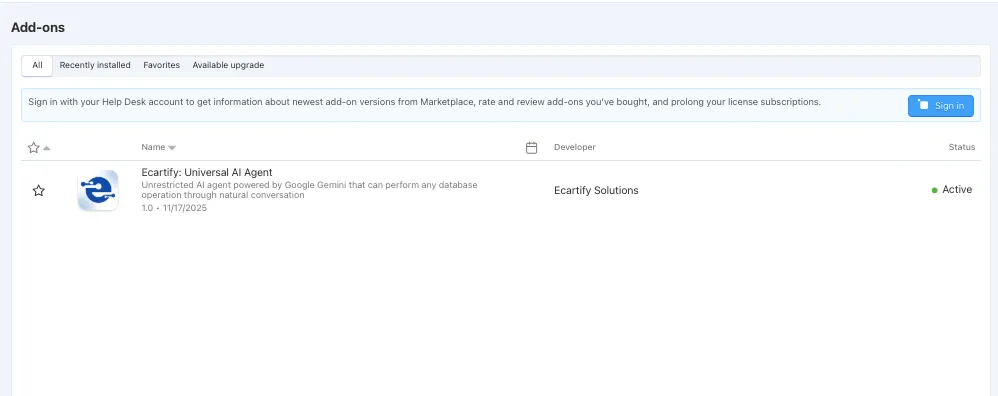Viewport: 998px width, 396px height.
Task: Click the Developer column header
Action: [575, 147]
